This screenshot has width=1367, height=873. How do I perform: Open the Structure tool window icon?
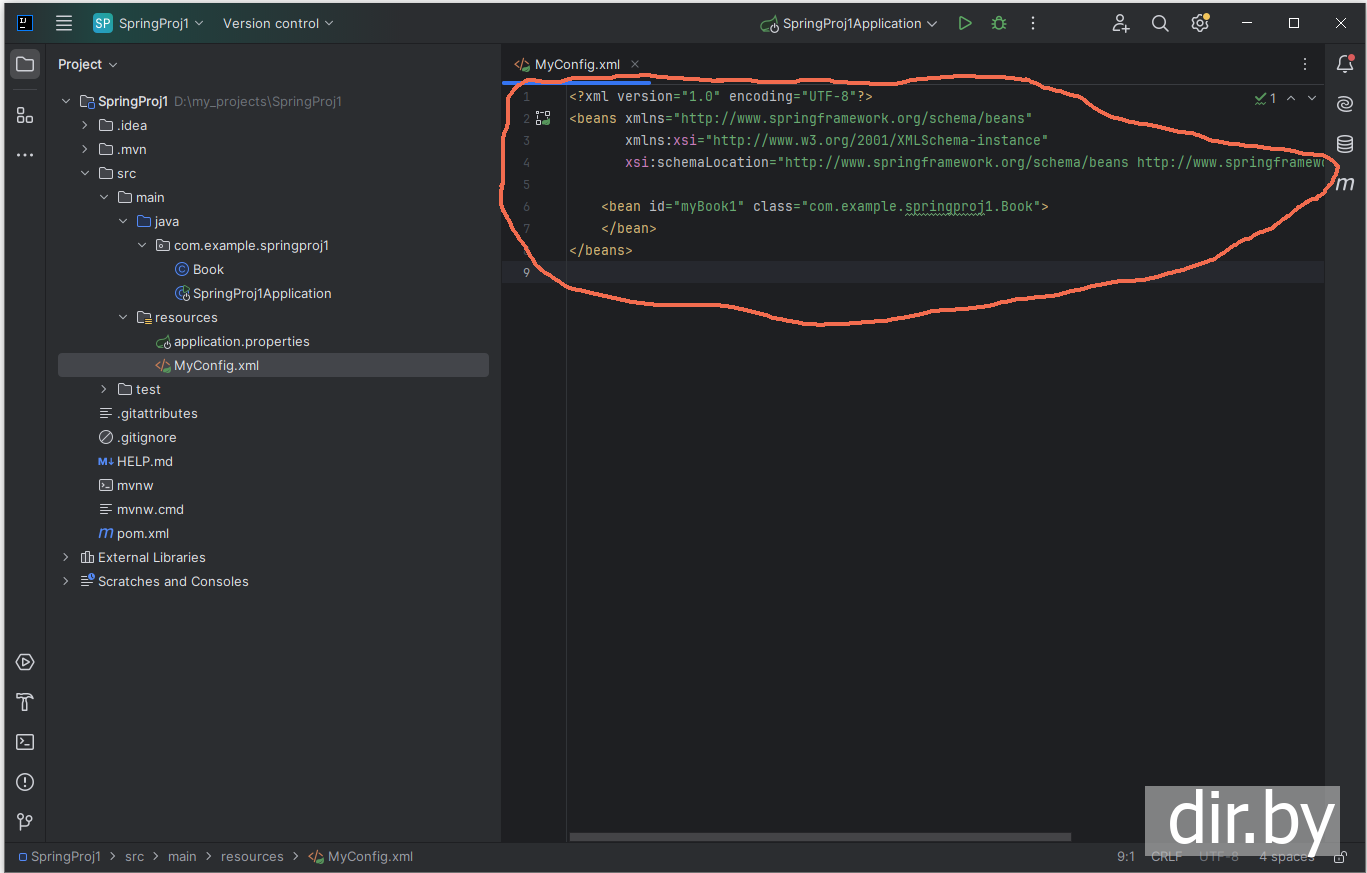25,115
